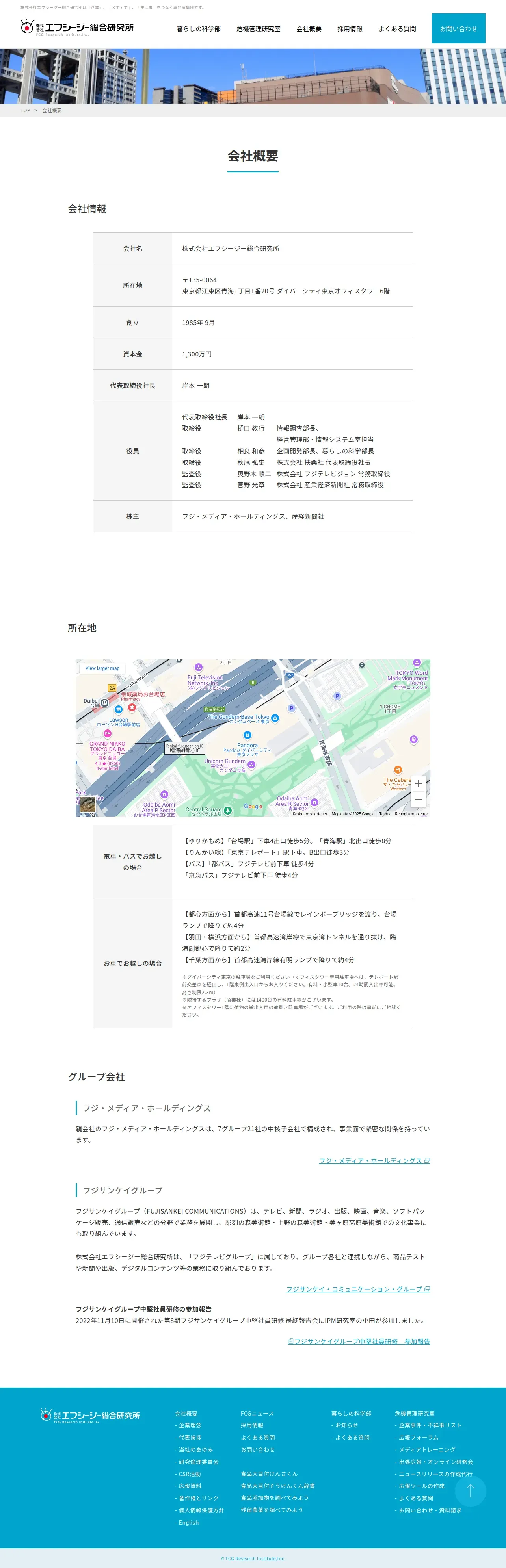The image size is (506, 1568).
Task: Click TOP in the breadcrumb
Action: [25, 111]
